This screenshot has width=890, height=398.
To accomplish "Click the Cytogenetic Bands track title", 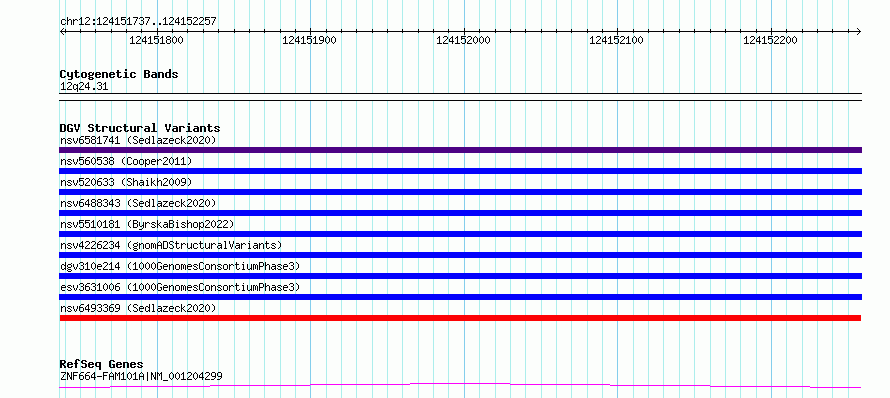I will click(119, 74).
